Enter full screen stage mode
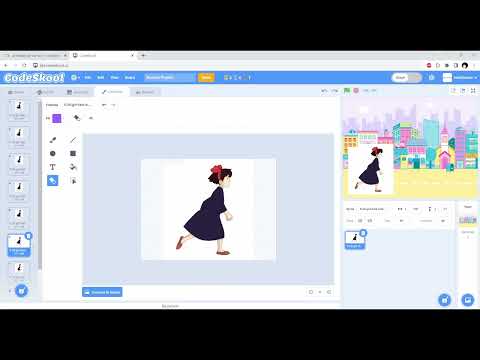This screenshot has width=480, height=360. [473, 90]
